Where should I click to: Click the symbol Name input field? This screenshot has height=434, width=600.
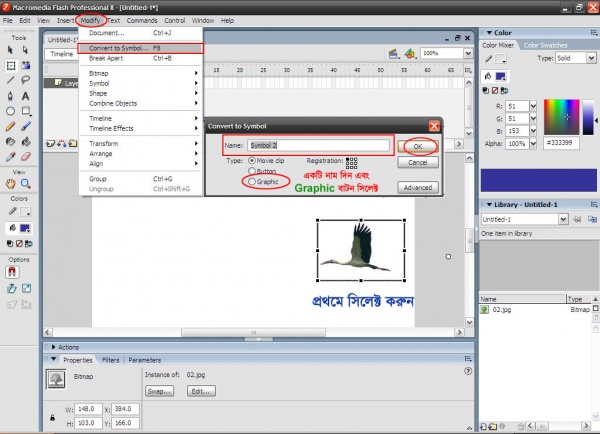pos(318,145)
